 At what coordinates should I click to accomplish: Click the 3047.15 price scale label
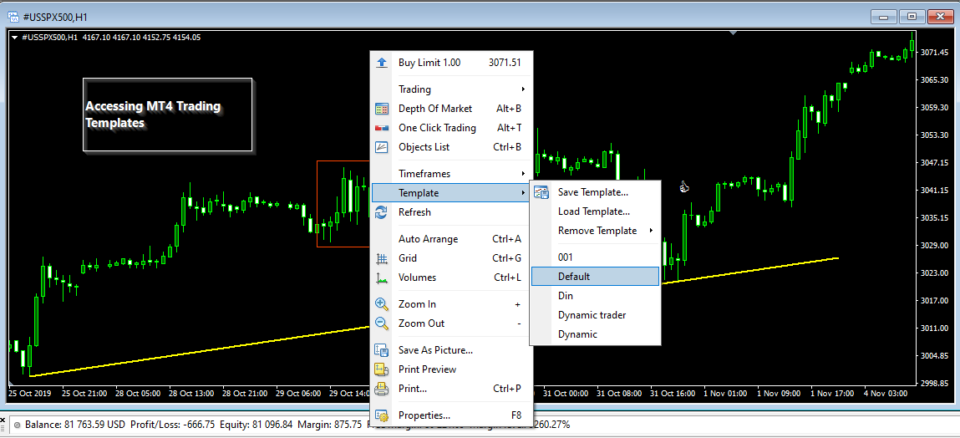(x=934, y=162)
